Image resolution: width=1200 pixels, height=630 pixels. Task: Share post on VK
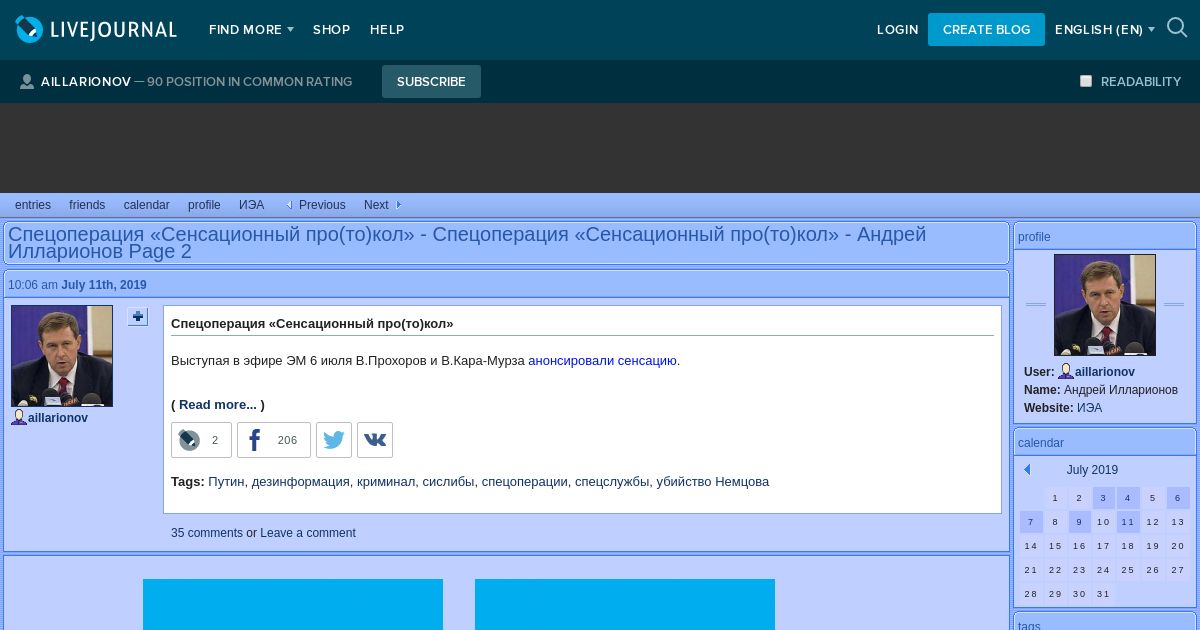375,440
